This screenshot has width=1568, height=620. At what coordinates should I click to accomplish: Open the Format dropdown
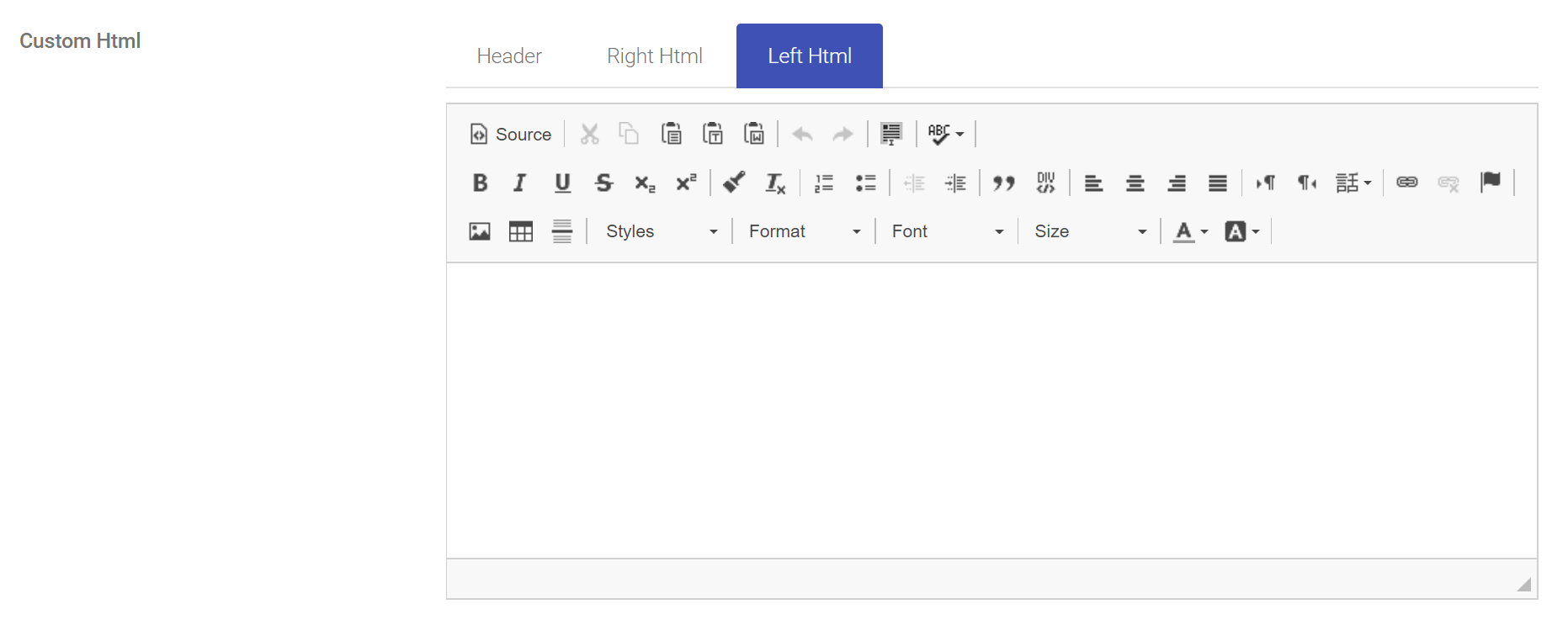804,231
